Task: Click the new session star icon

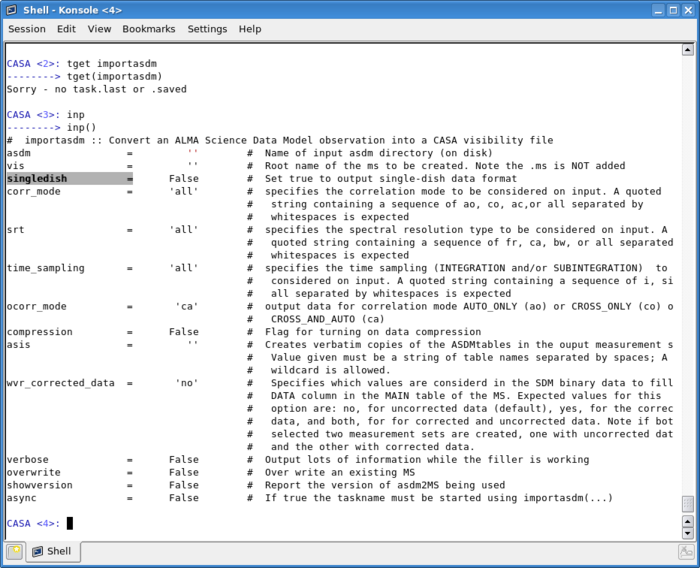Action: tap(14, 552)
